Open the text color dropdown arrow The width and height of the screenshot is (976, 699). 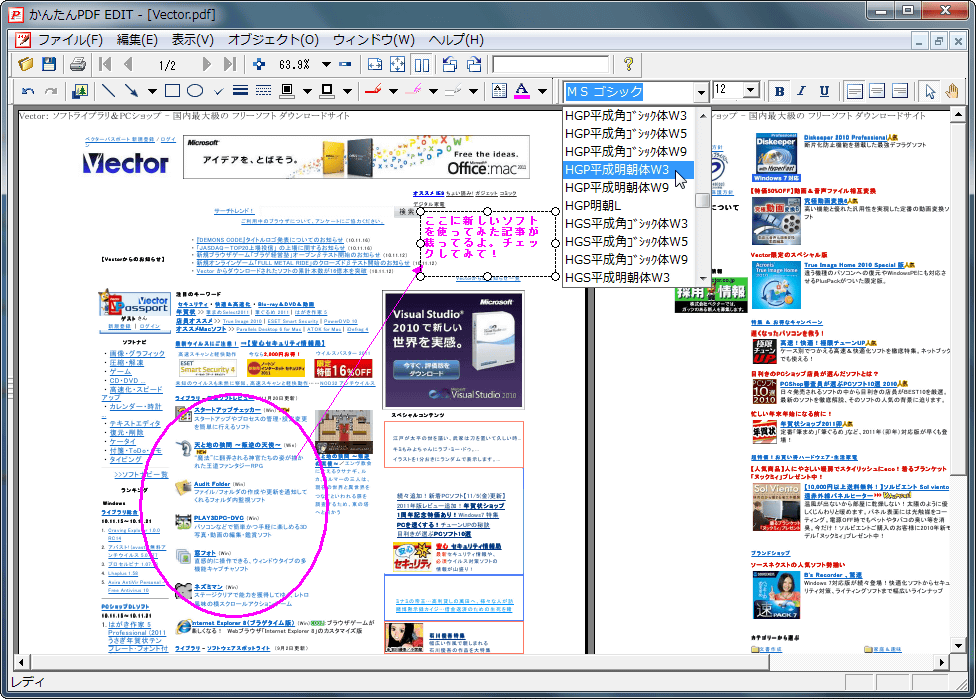point(542,91)
